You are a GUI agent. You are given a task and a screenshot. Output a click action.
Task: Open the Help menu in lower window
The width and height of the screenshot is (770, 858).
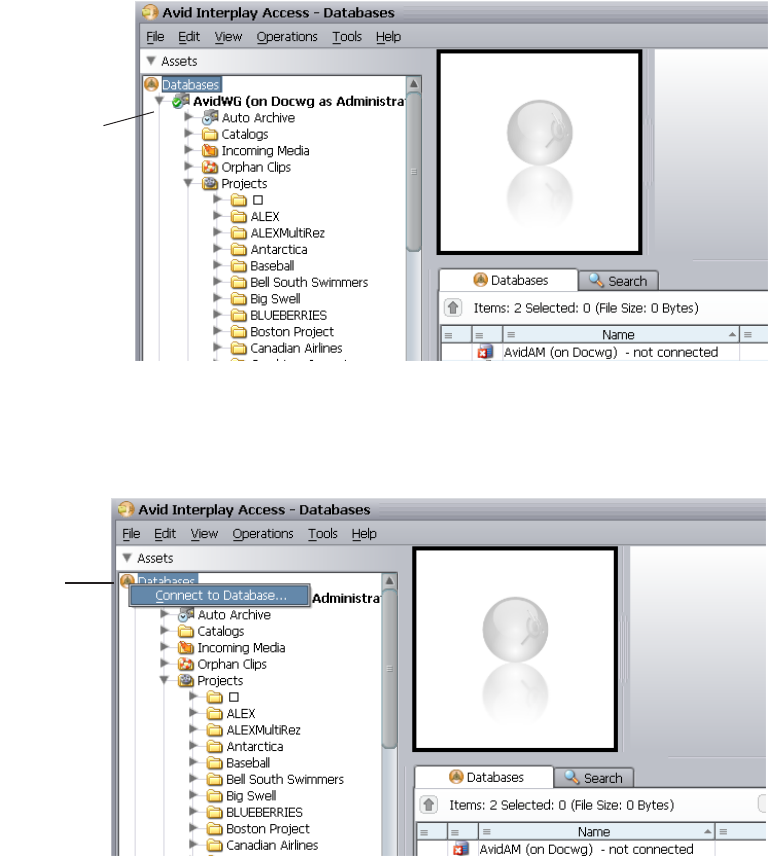(364, 534)
